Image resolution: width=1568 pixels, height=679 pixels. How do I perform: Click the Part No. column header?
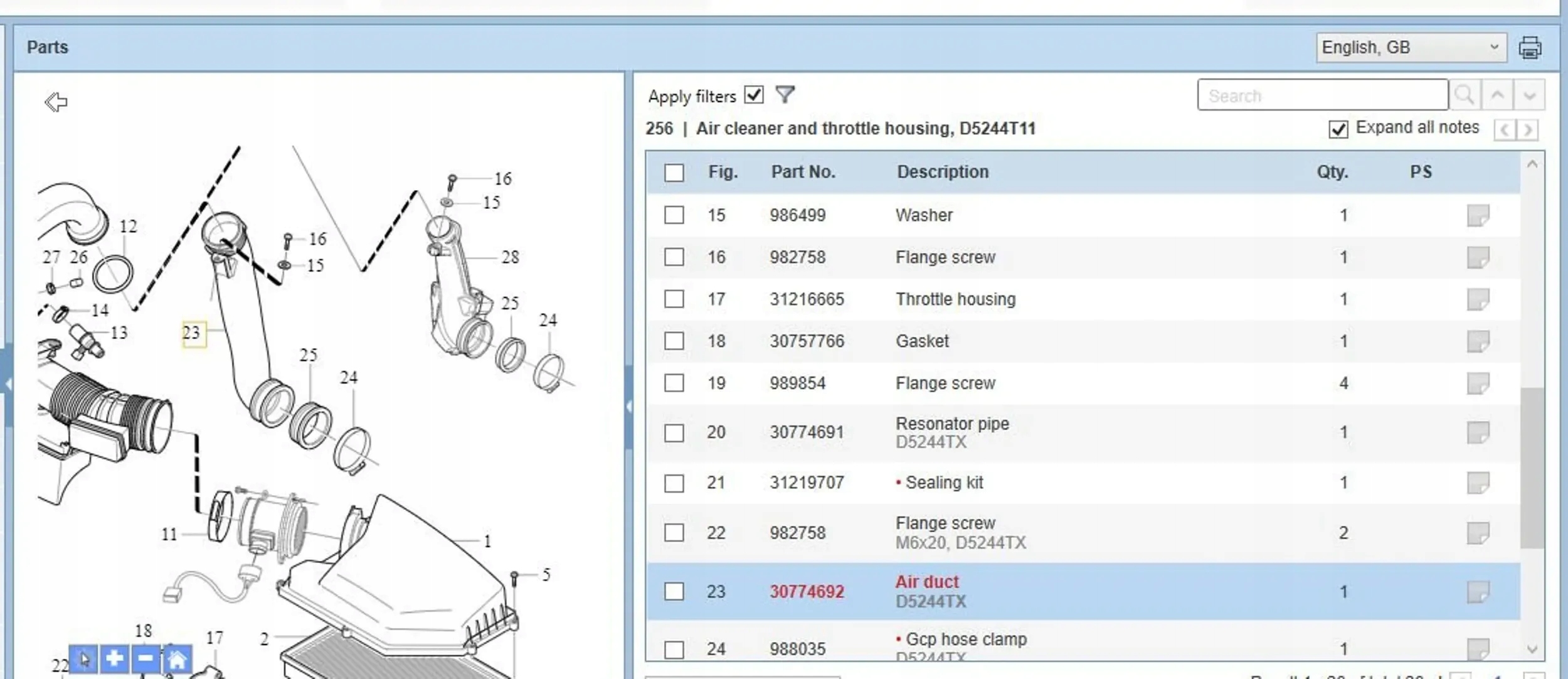(x=803, y=172)
